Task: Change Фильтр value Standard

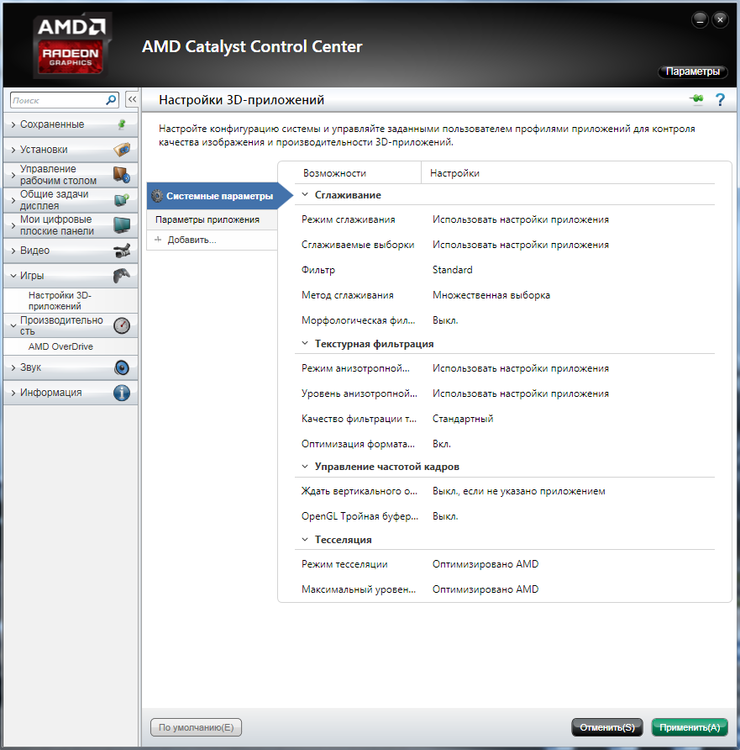Action: (452, 270)
